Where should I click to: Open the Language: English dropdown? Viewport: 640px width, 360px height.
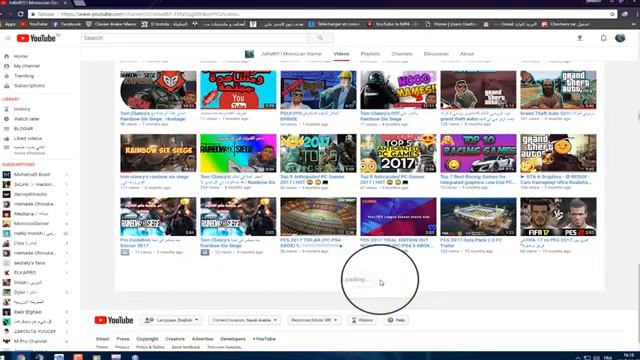tap(171, 320)
